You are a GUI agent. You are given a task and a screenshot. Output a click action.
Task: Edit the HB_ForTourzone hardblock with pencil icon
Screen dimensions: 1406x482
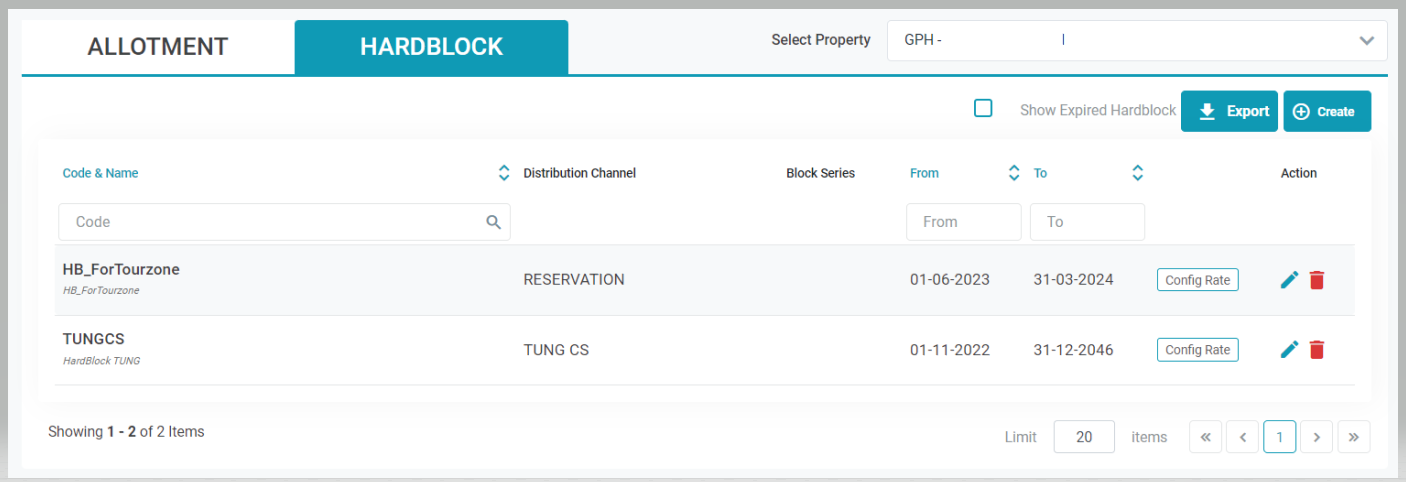coord(1289,280)
